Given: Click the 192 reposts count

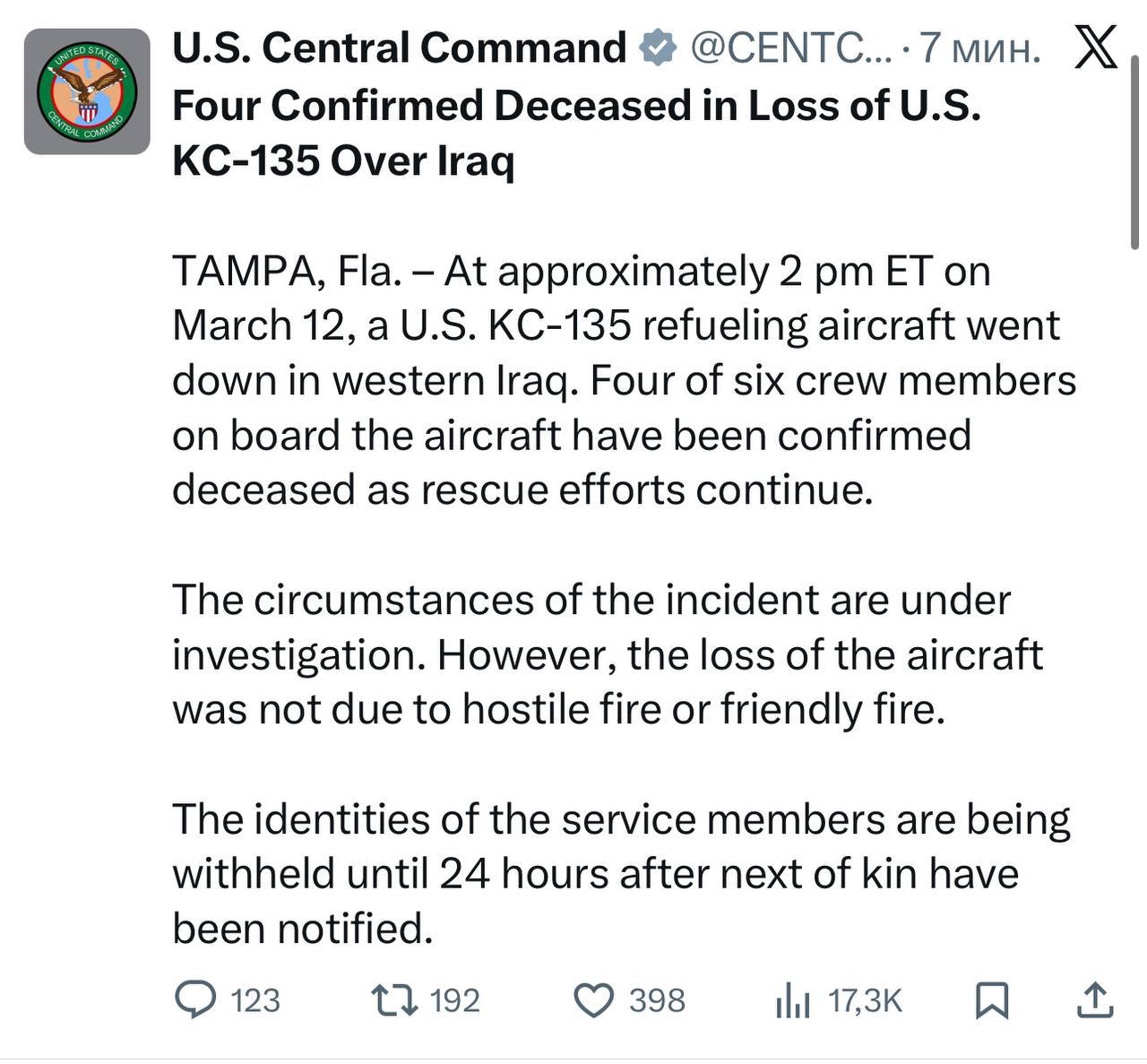Looking at the screenshot, I should [455, 1000].
